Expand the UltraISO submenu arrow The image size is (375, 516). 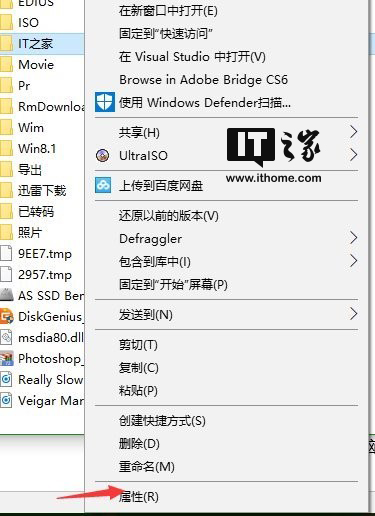tap(353, 155)
